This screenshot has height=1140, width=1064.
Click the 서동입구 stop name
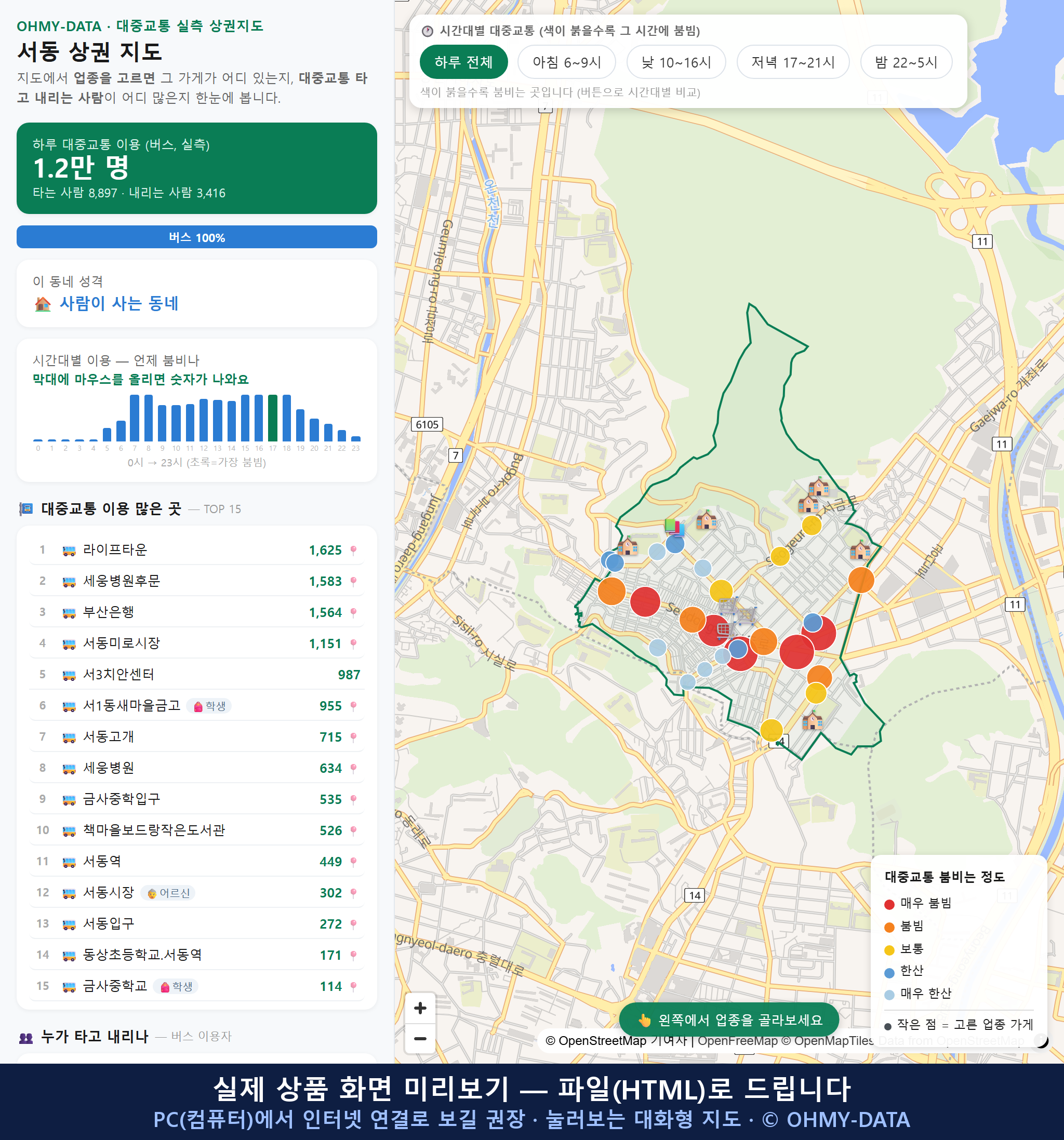(109, 924)
